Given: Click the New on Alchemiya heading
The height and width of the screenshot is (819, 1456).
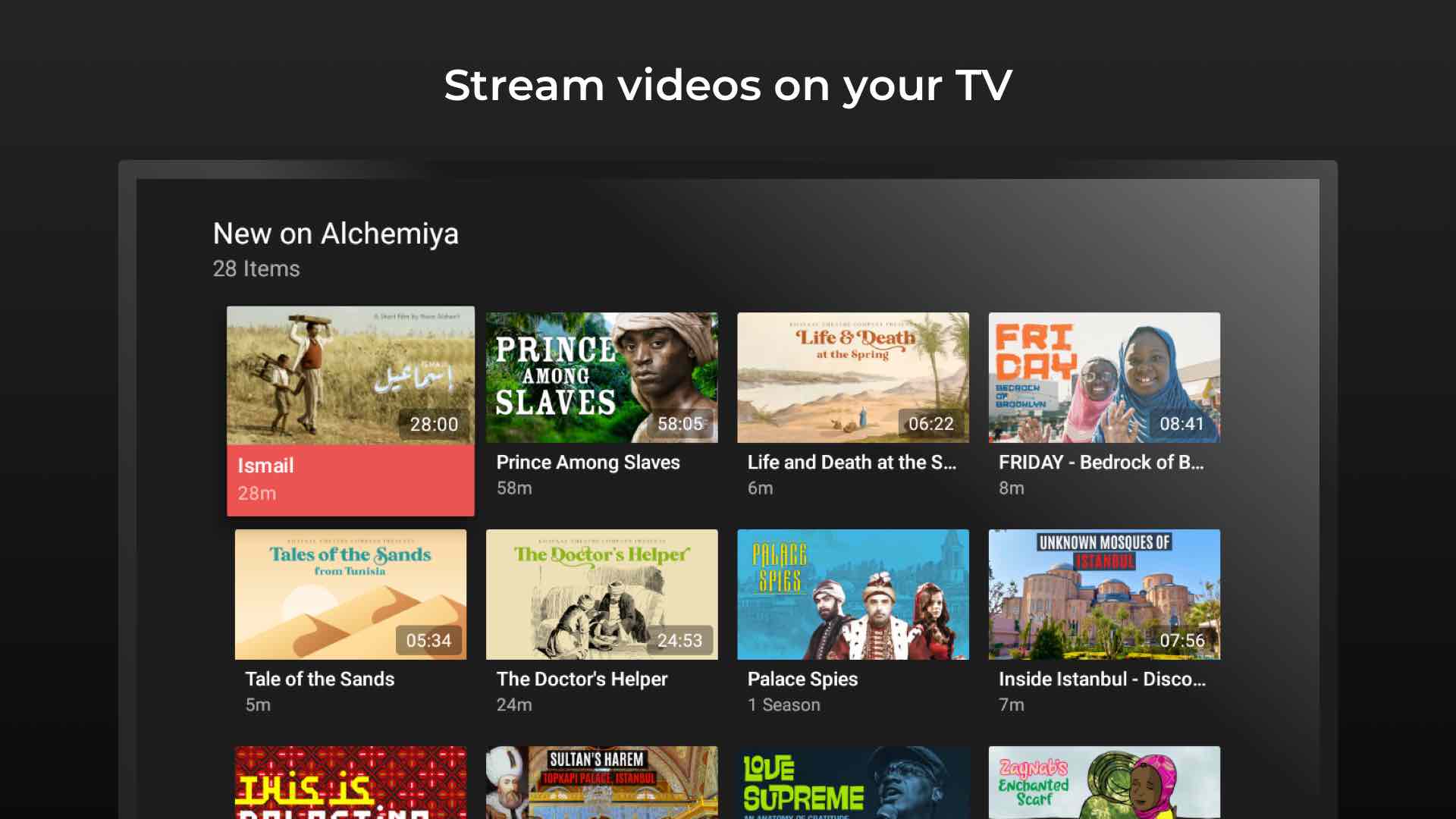Looking at the screenshot, I should point(335,234).
